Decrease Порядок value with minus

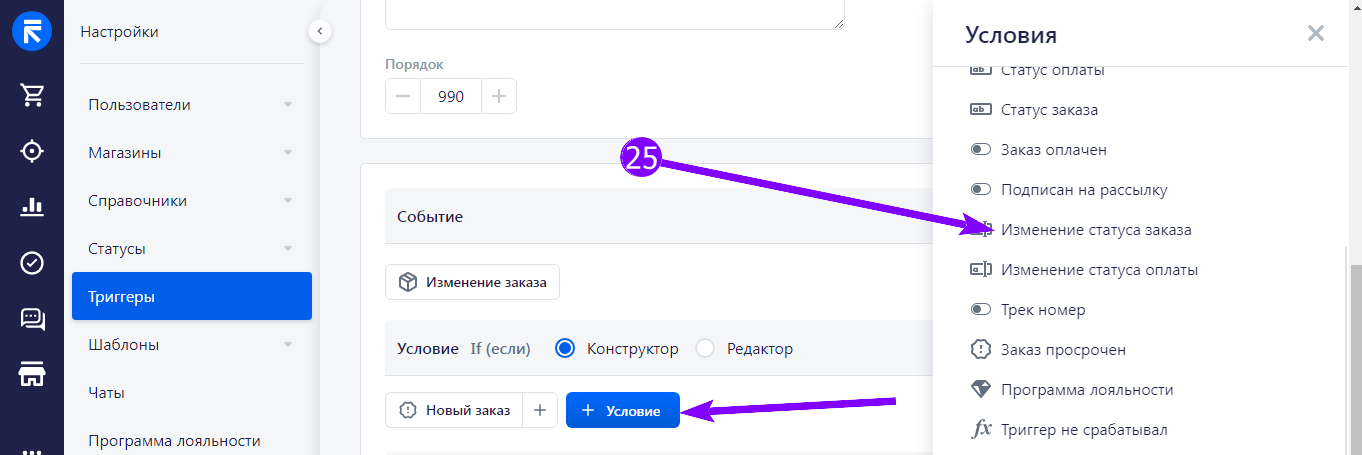pyautogui.click(x=403, y=97)
